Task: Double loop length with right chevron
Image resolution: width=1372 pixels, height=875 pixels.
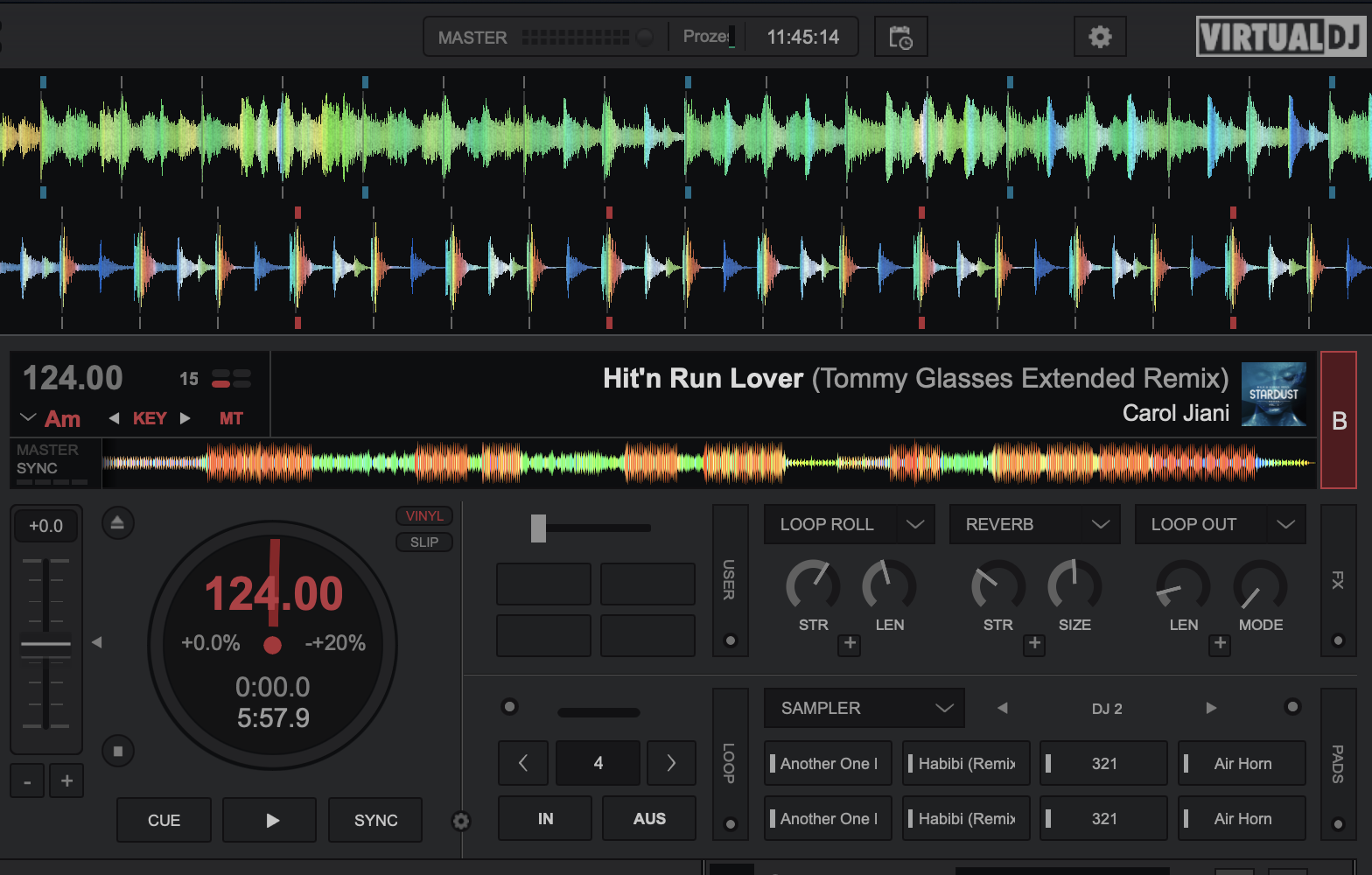Action: click(671, 763)
